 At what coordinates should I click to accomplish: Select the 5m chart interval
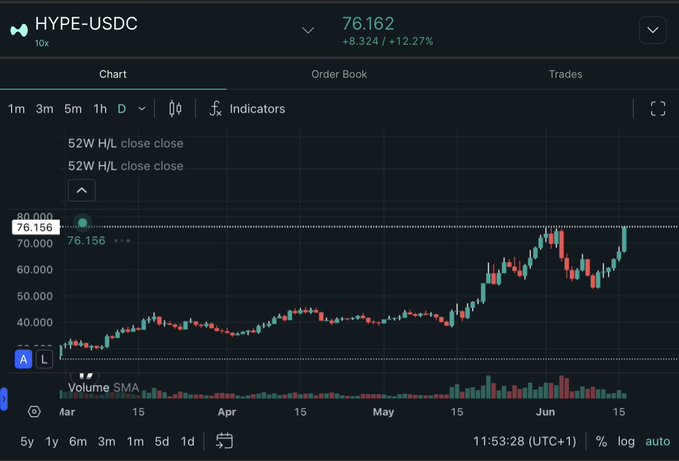(x=73, y=109)
